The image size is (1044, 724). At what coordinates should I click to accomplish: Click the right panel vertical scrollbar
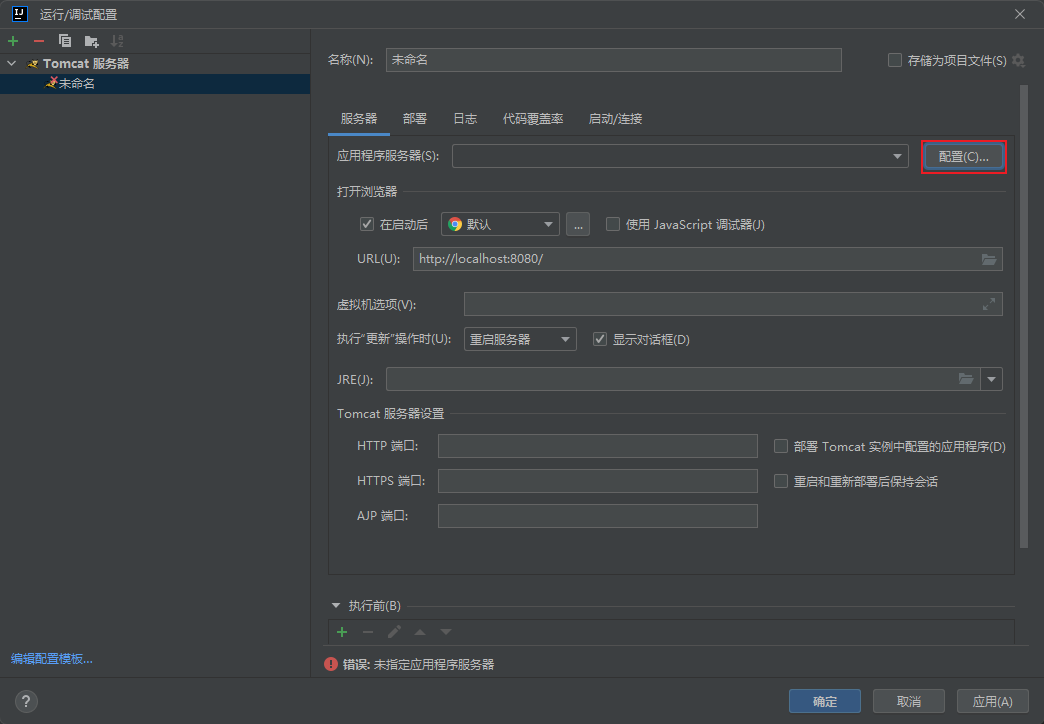(1024, 316)
